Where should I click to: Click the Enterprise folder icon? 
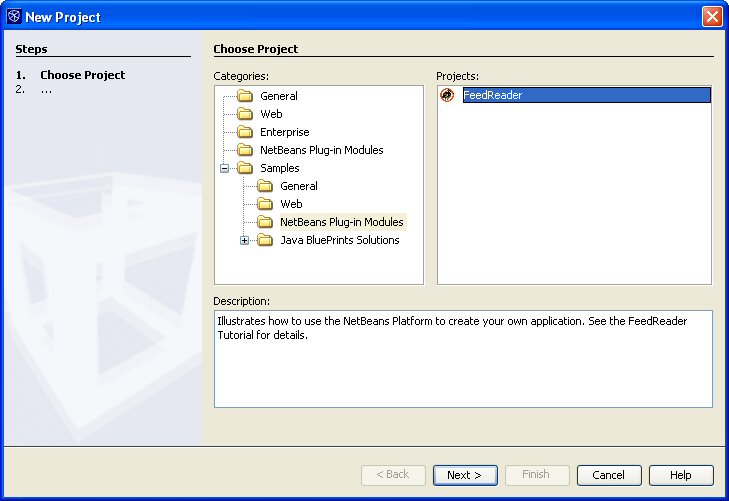245,132
